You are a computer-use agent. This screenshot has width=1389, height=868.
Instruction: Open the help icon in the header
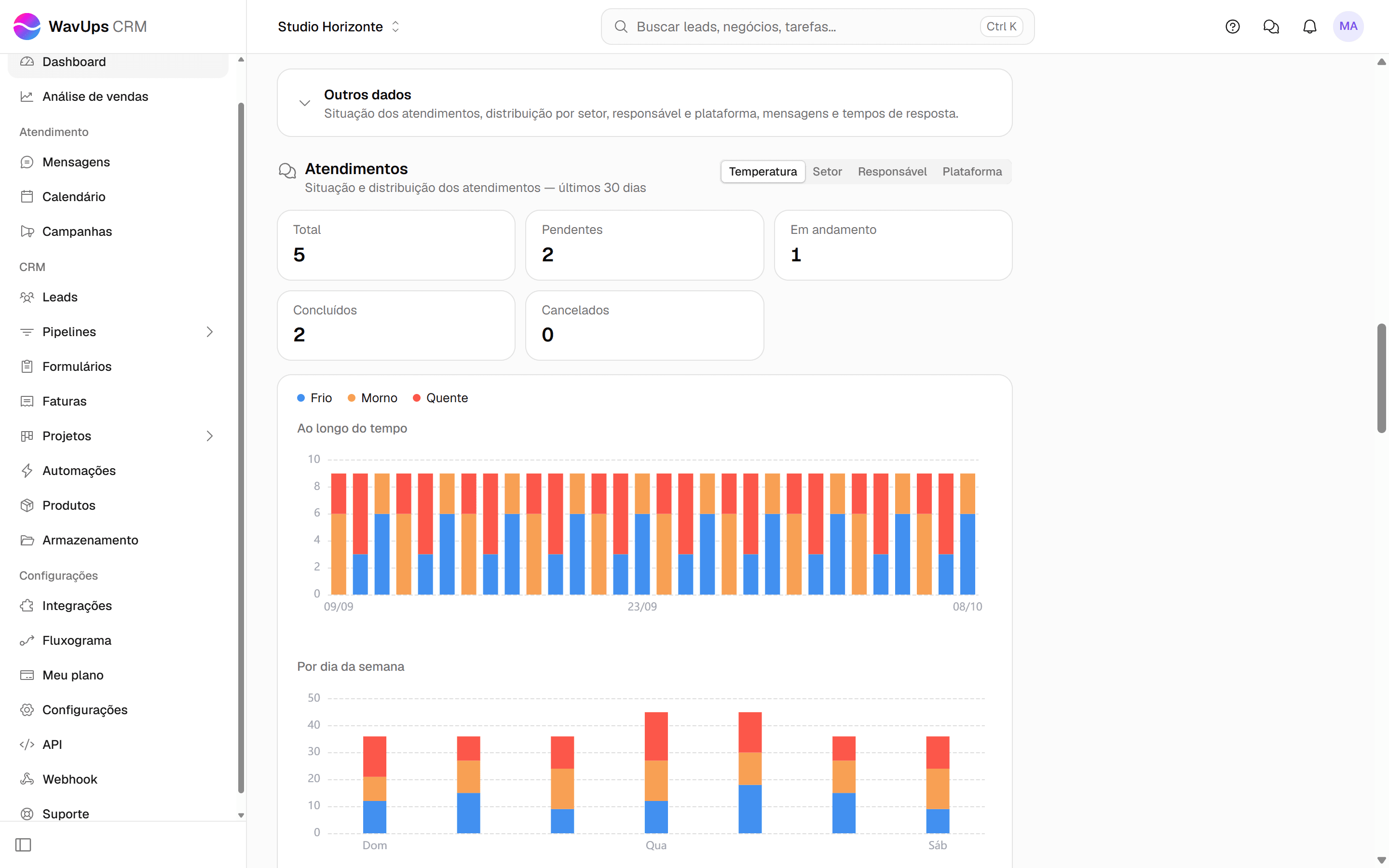pyautogui.click(x=1232, y=27)
